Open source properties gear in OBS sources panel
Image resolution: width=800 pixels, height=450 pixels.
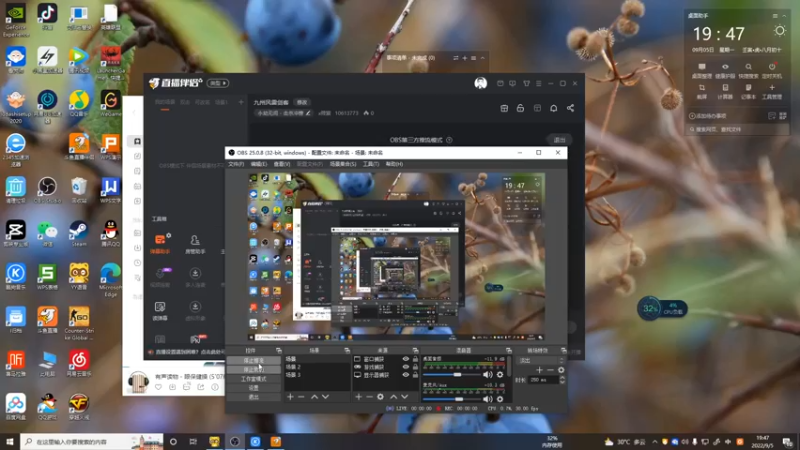tap(380, 397)
